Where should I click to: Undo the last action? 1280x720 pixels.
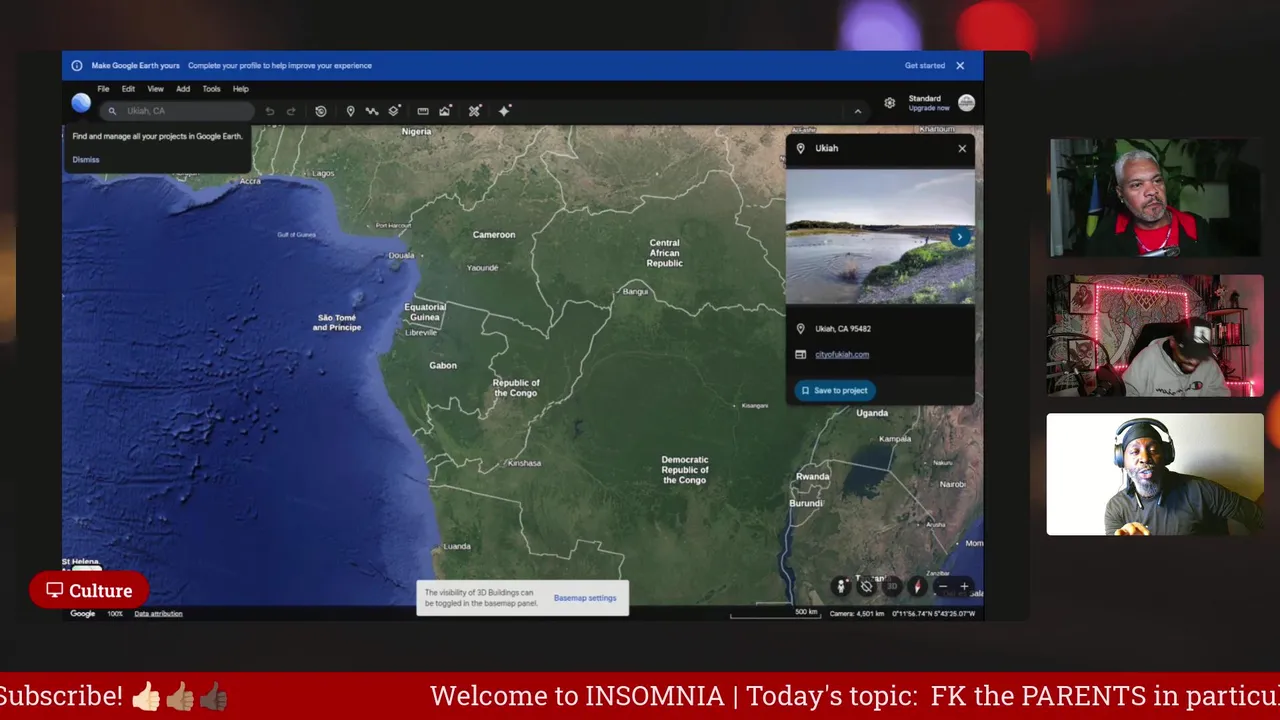(270, 111)
